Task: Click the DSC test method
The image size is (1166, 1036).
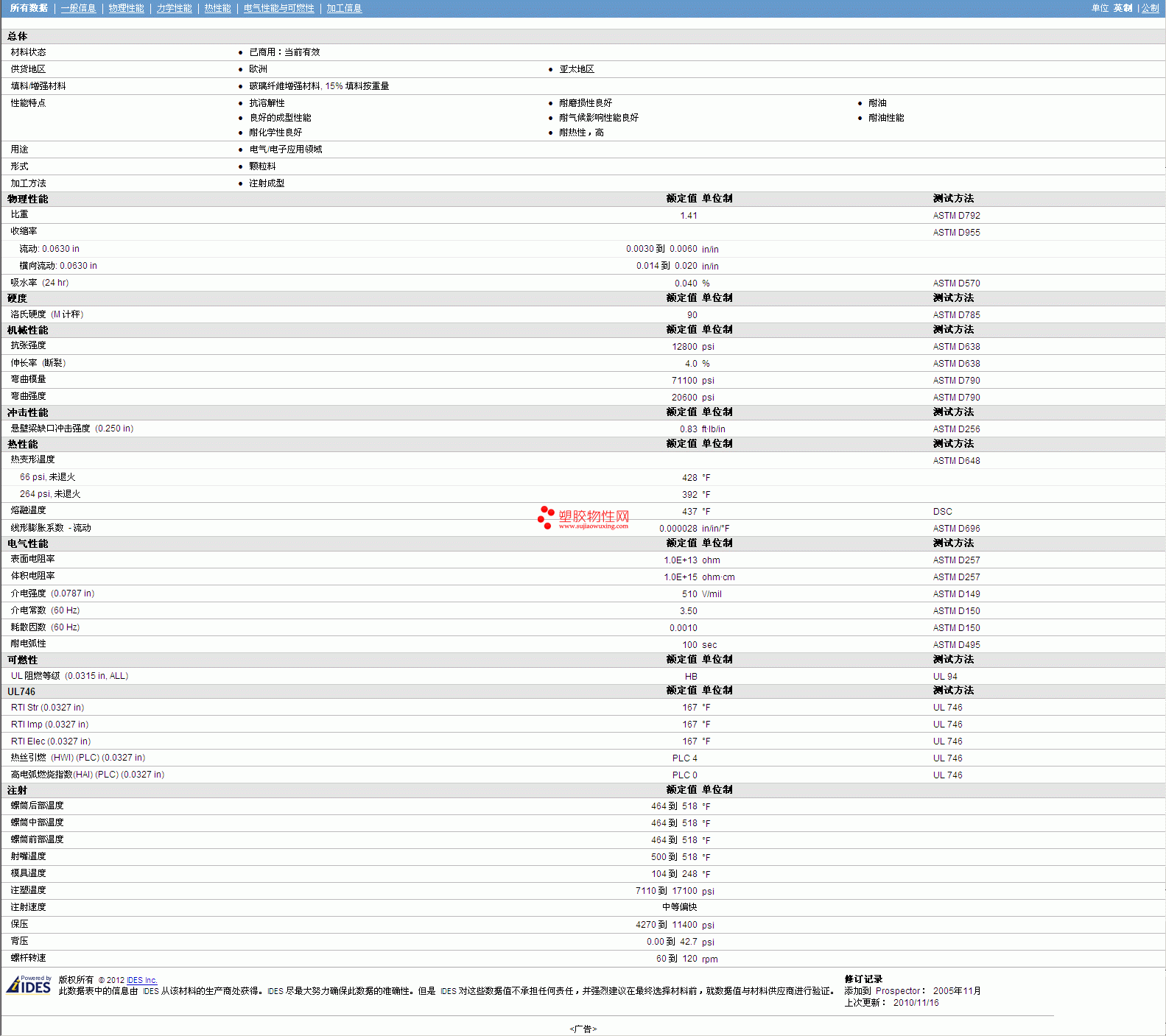Action: coord(942,512)
